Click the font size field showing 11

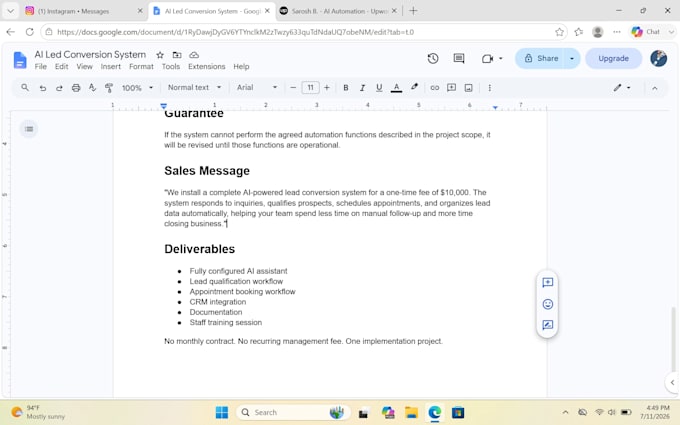pyautogui.click(x=310, y=88)
